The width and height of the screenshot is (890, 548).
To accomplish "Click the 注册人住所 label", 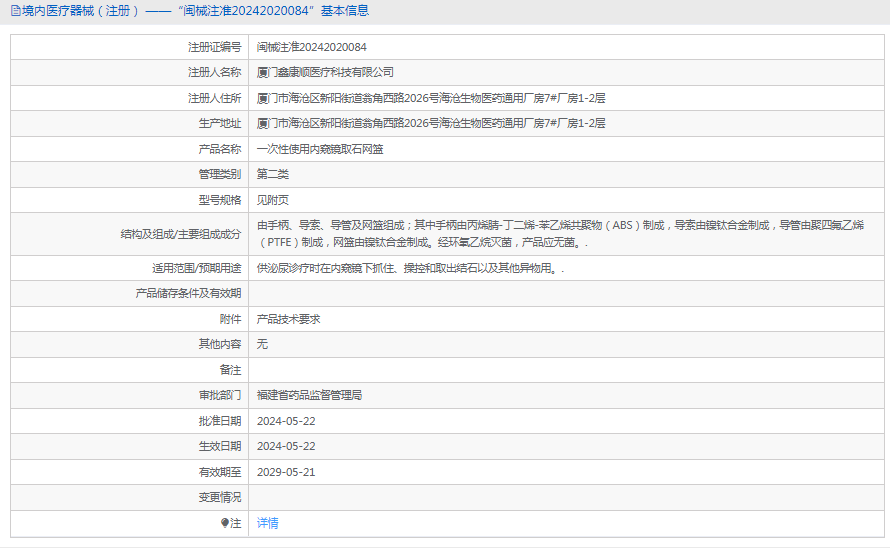I will 215,98.
